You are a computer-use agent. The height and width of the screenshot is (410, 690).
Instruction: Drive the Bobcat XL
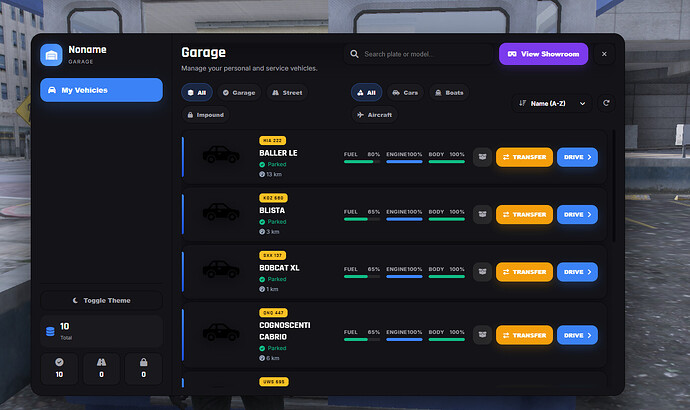click(577, 272)
